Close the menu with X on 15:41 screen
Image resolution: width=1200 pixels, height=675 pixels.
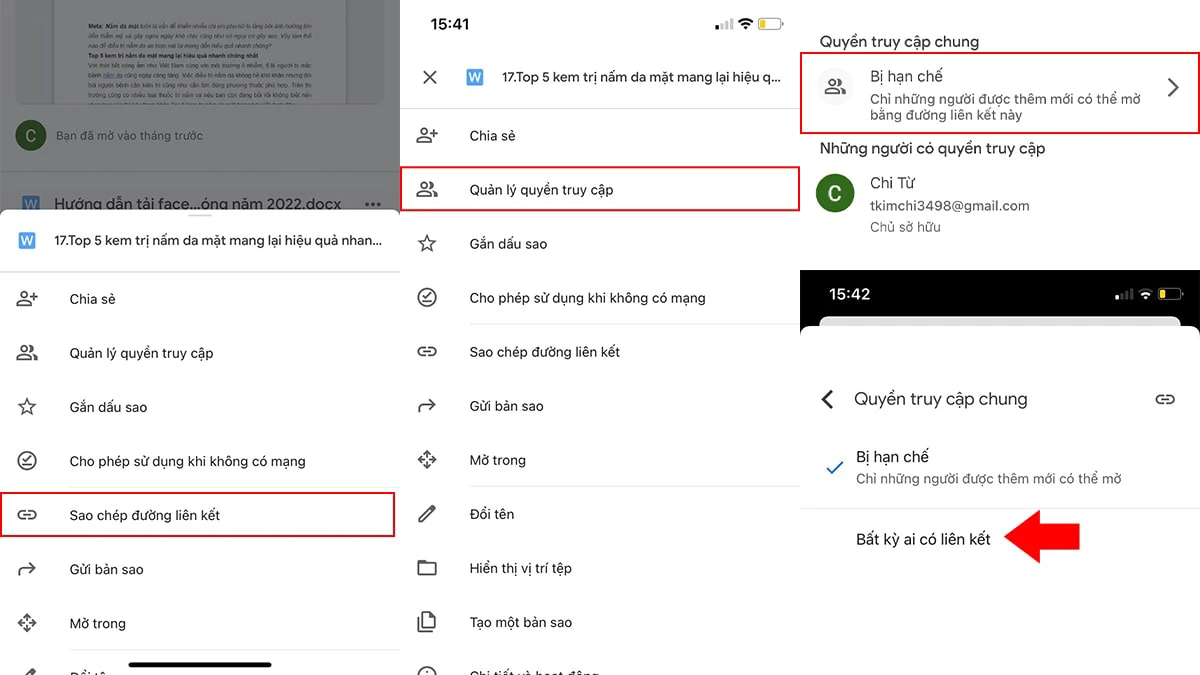[x=430, y=77]
